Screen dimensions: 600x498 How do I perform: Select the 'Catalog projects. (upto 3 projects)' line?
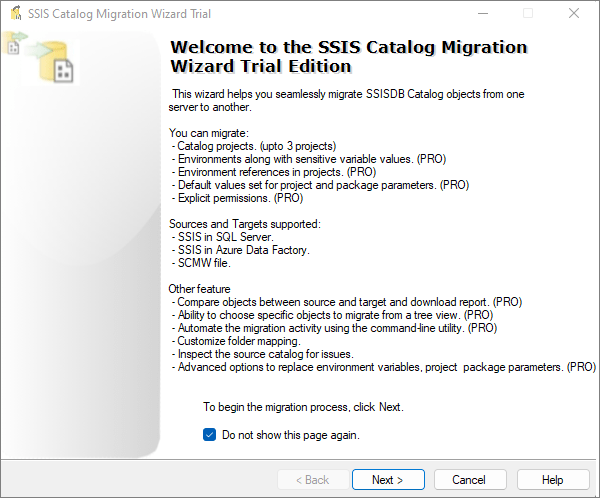(254, 146)
